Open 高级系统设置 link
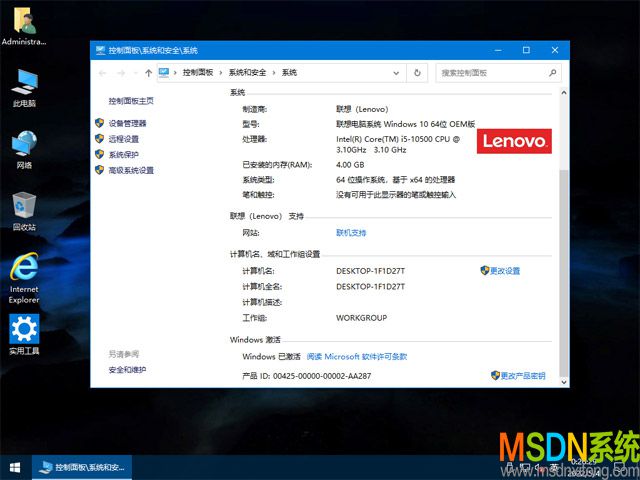Image resolution: width=640 pixels, height=480 pixels. 131,170
